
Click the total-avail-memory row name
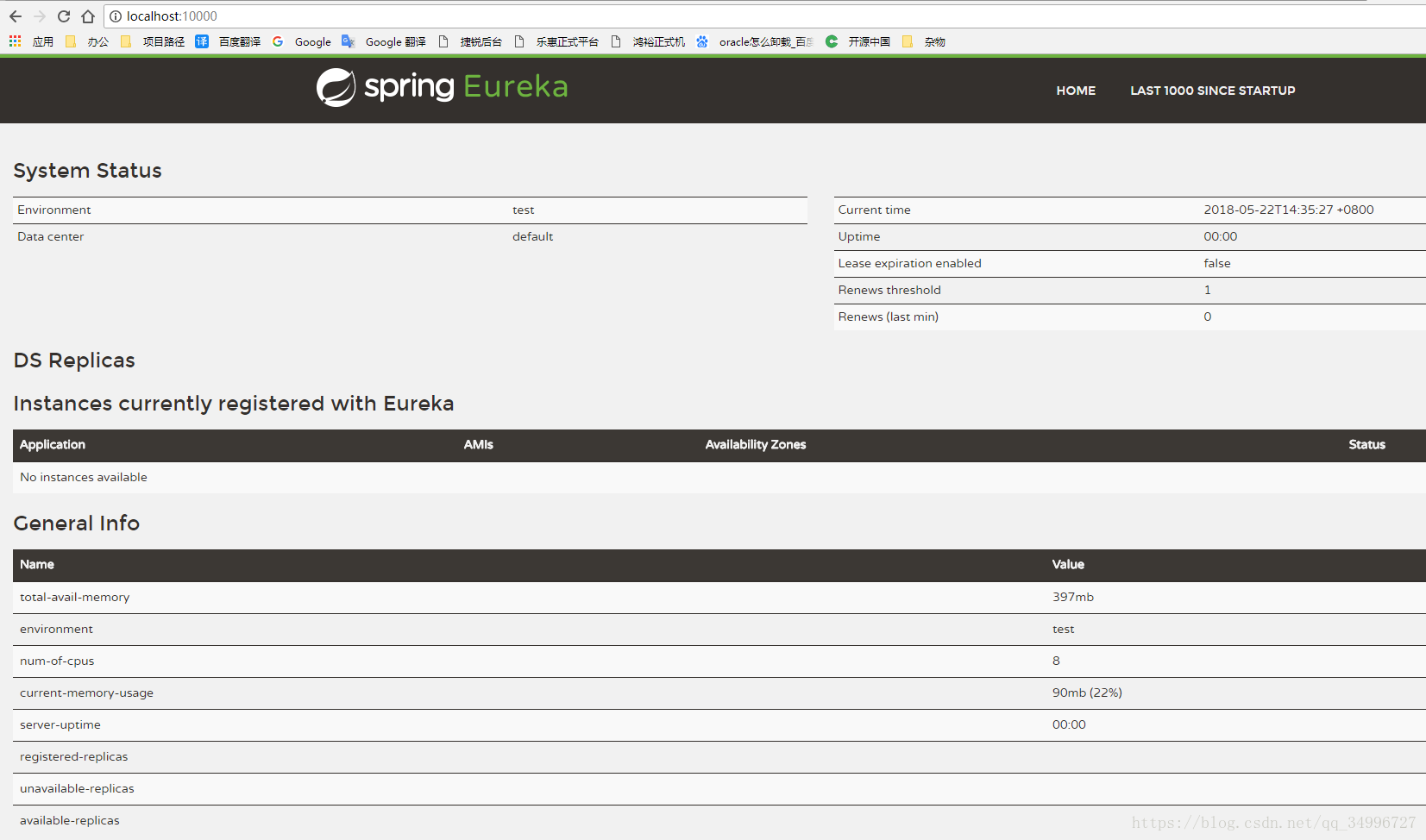point(75,597)
